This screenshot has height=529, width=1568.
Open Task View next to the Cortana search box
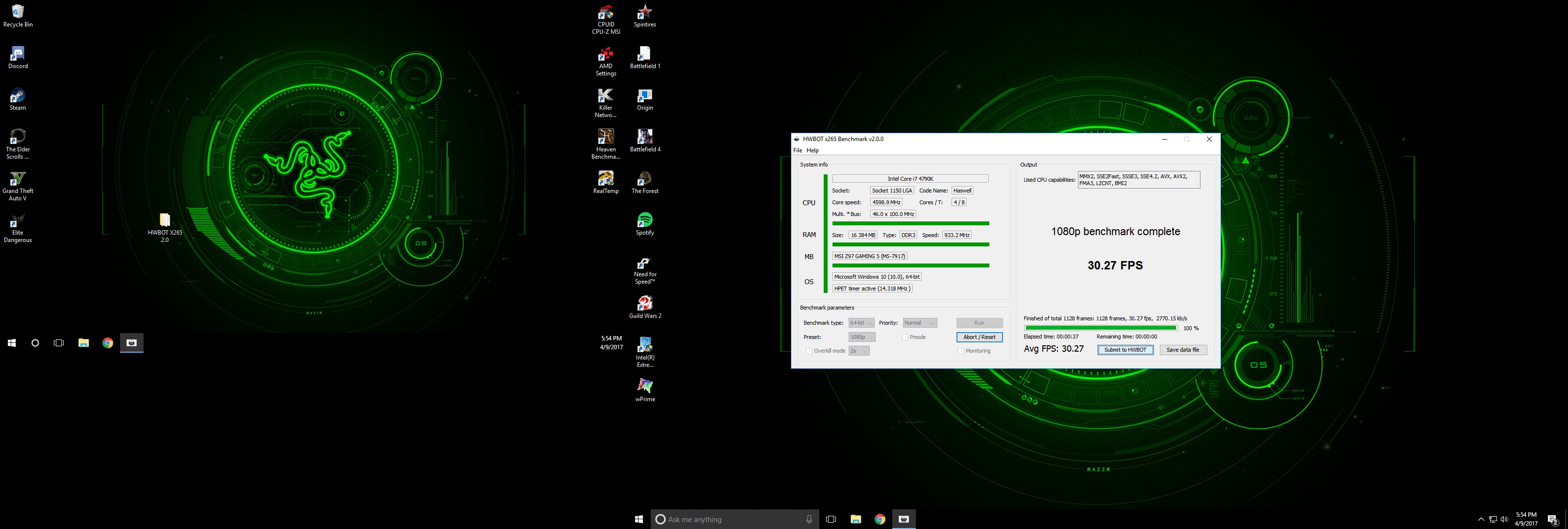[831, 519]
